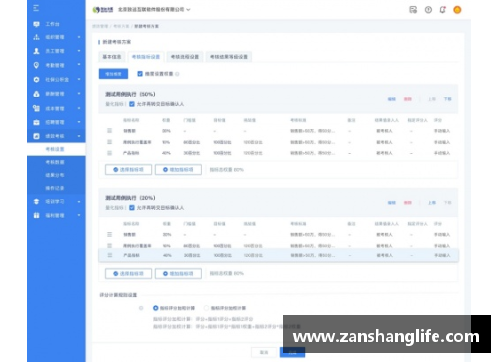Click the 福利管理 gift icon
The width and height of the screenshot is (500, 362).
point(36,216)
